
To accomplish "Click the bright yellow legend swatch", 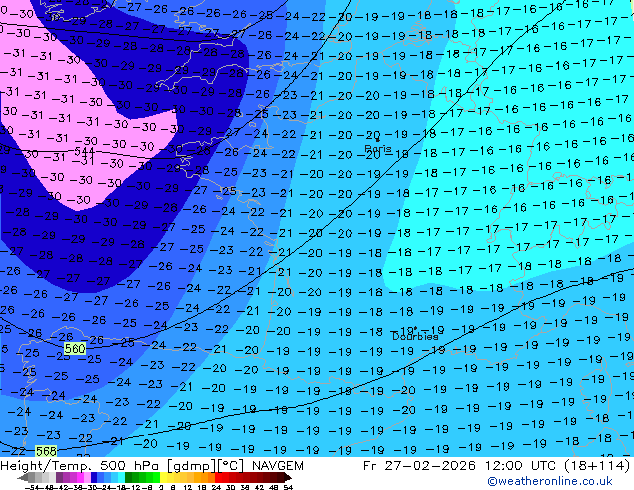I will [163, 478].
